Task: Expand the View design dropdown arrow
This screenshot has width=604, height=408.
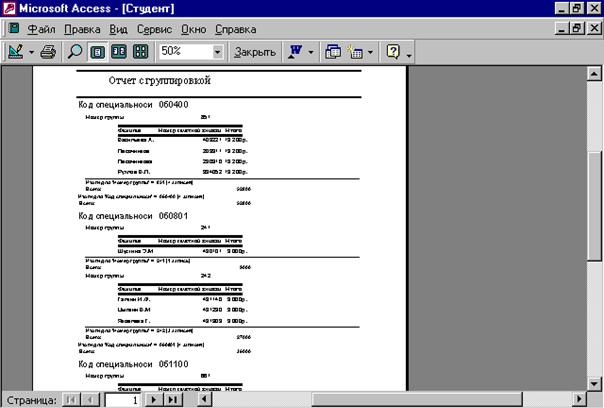Action: point(32,51)
